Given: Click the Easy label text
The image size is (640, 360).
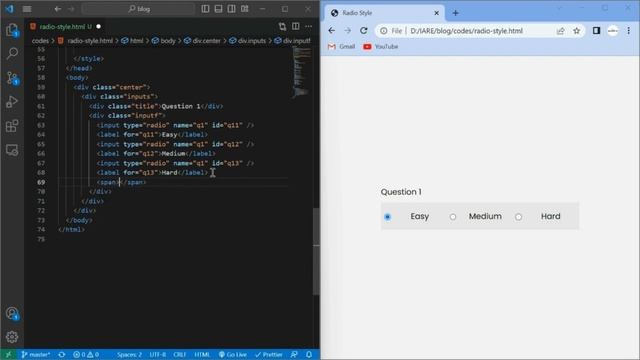Looking at the screenshot, I should [420, 216].
